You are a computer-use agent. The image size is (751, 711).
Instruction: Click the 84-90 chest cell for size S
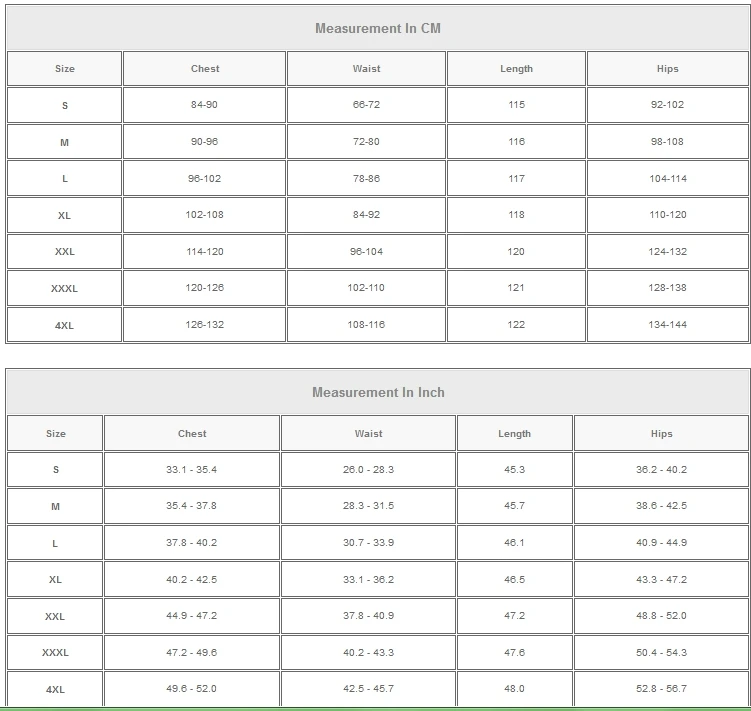[205, 105]
